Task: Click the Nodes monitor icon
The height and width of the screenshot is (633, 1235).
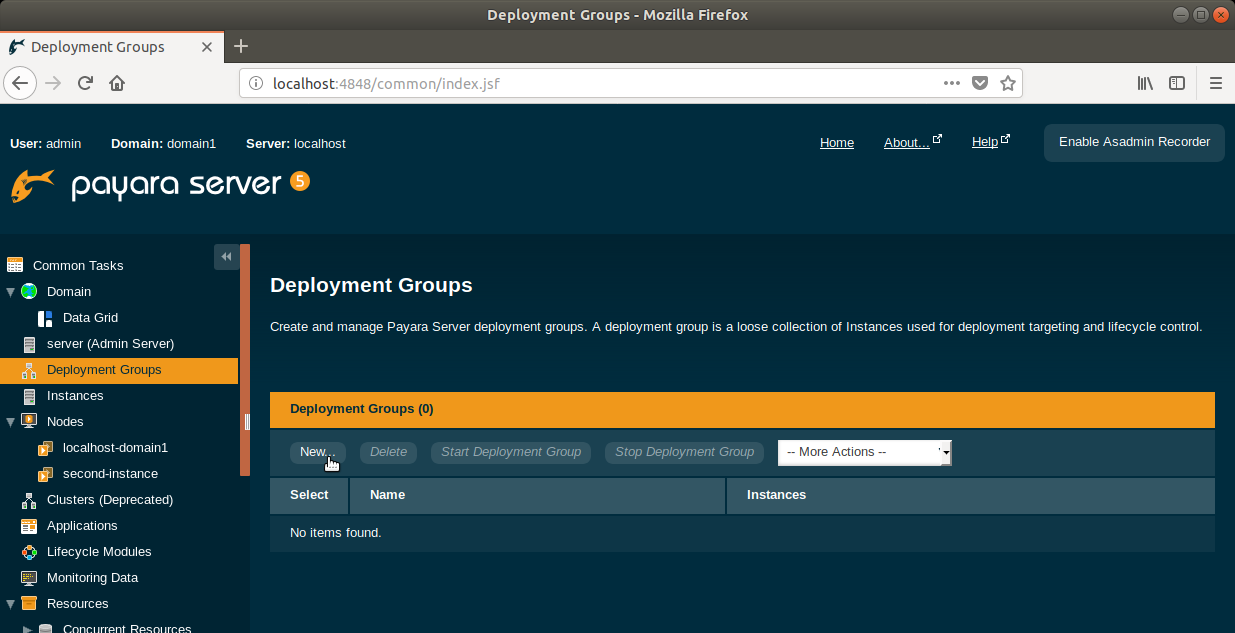Action: coord(29,421)
